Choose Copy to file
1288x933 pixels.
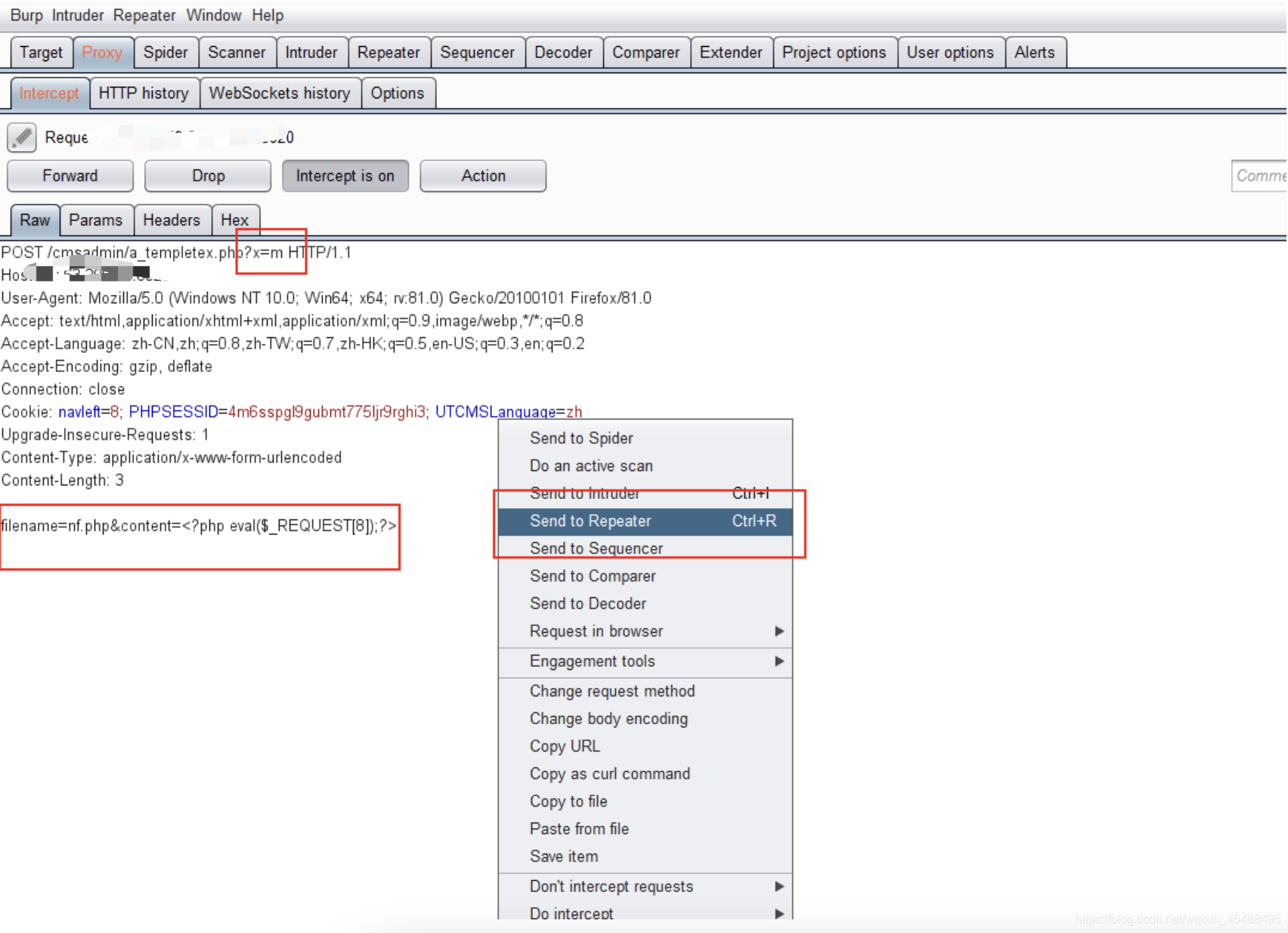pyautogui.click(x=646, y=801)
